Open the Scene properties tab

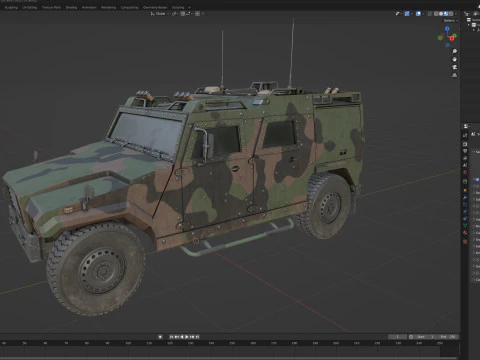[465, 165]
